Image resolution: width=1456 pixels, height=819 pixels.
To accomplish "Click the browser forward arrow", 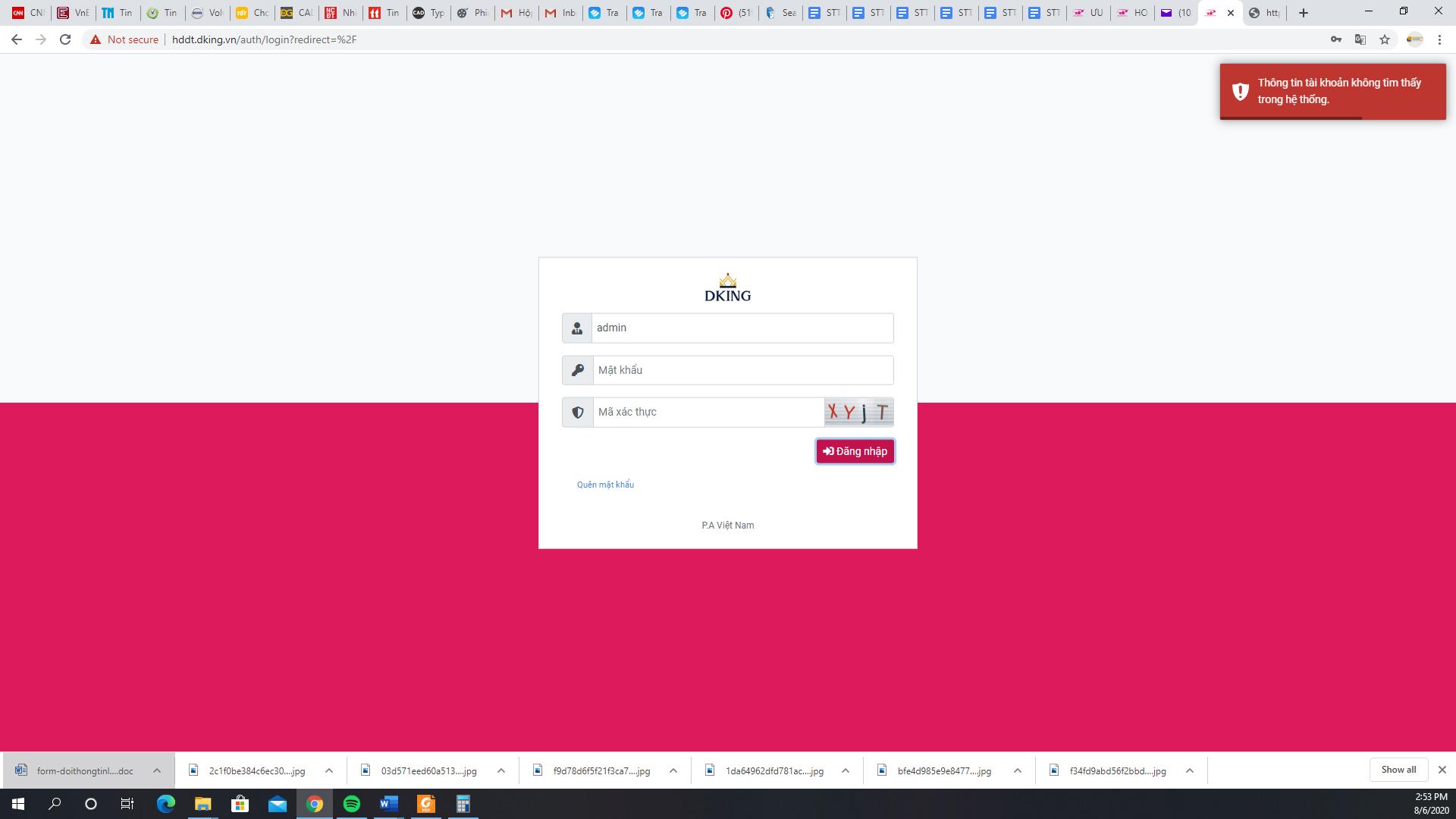I will (x=41, y=39).
